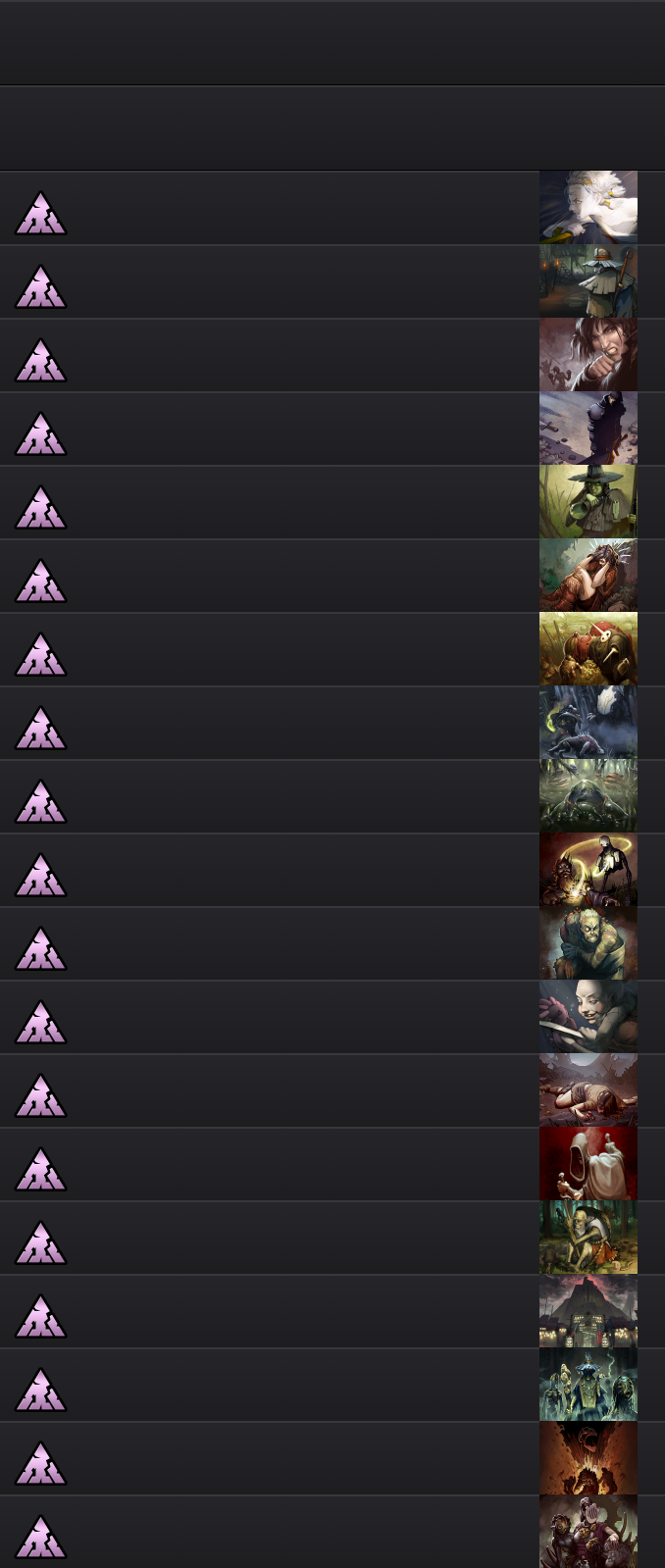Select the triangle icon beside the coughing brown-haired woman

[40, 361]
